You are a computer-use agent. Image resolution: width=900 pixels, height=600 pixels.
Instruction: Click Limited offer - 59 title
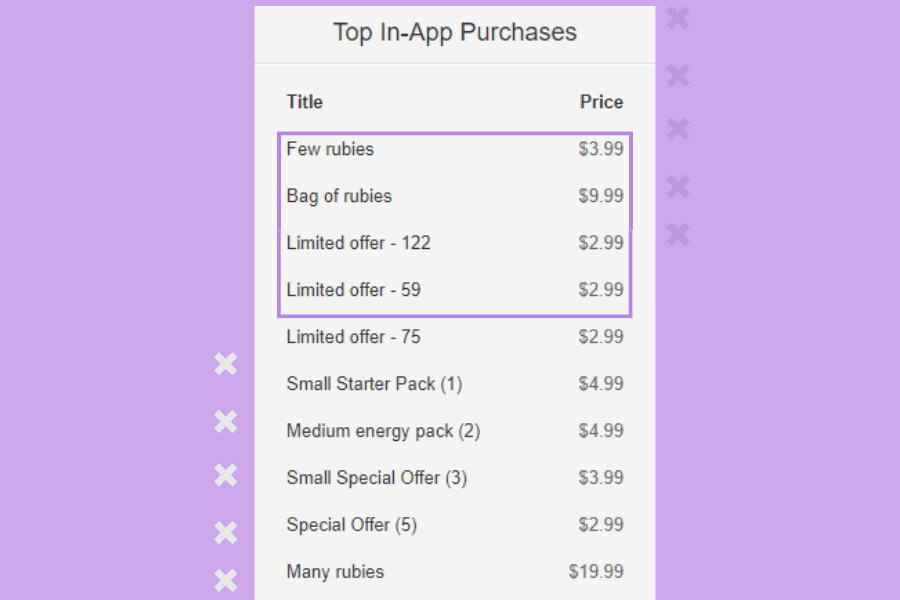[x=353, y=290]
